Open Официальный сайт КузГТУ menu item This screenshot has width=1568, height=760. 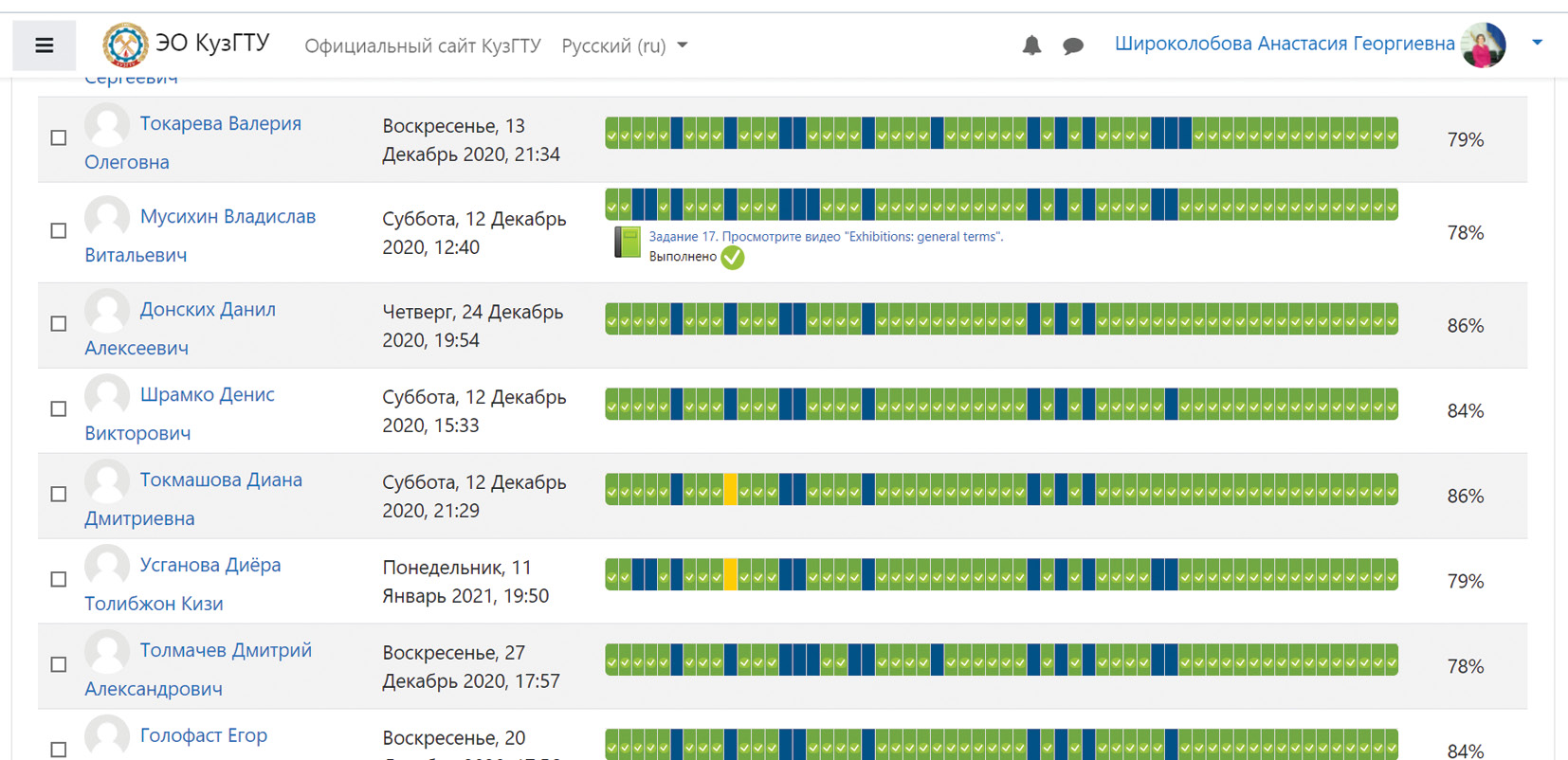click(x=422, y=45)
